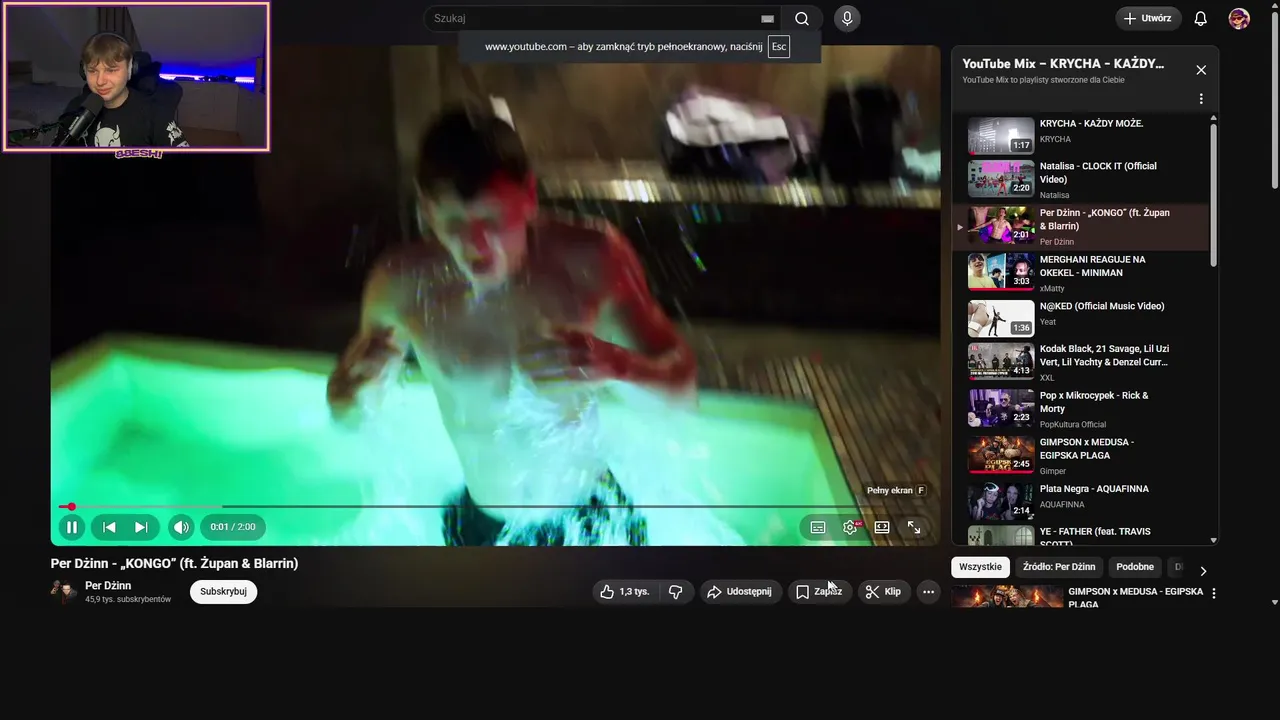
Task: Play Natalisa - CLOCK IT thumbnail
Action: [1000, 179]
